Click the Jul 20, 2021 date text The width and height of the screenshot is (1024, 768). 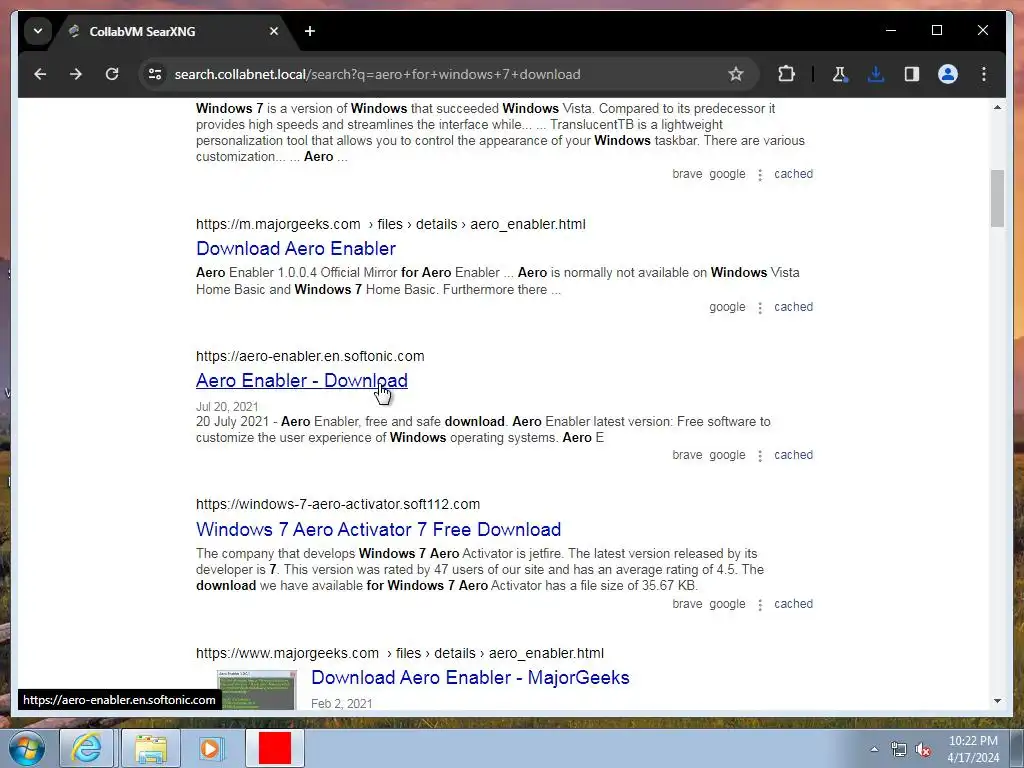[x=227, y=407]
